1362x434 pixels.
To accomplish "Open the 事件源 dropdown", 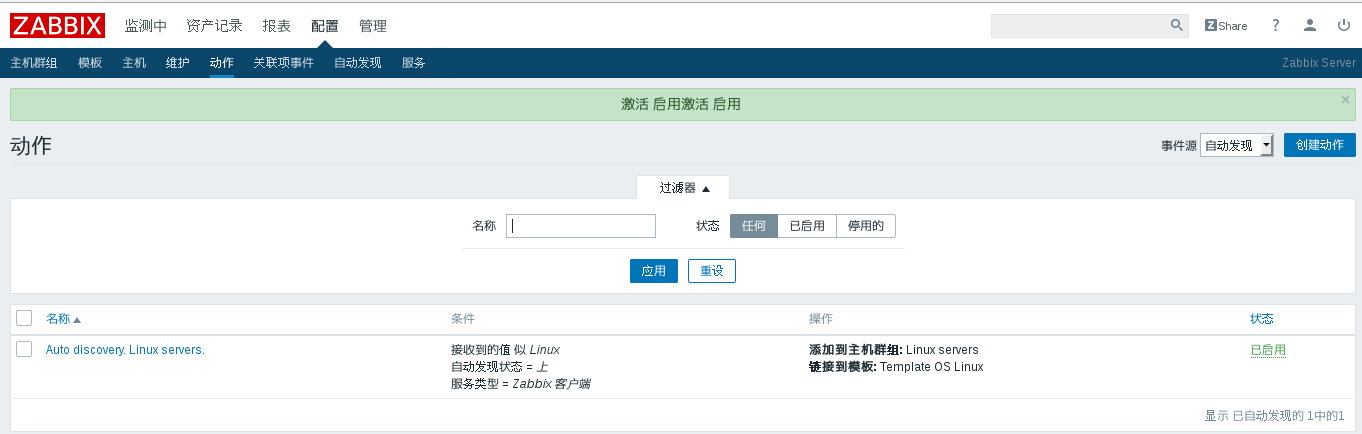I will coord(1237,145).
